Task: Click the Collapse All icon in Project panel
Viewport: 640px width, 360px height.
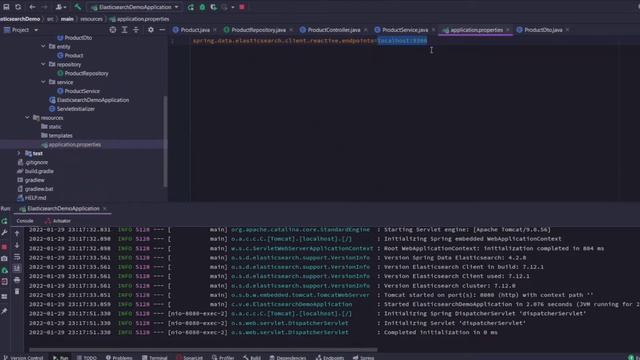Action: tap(136, 30)
